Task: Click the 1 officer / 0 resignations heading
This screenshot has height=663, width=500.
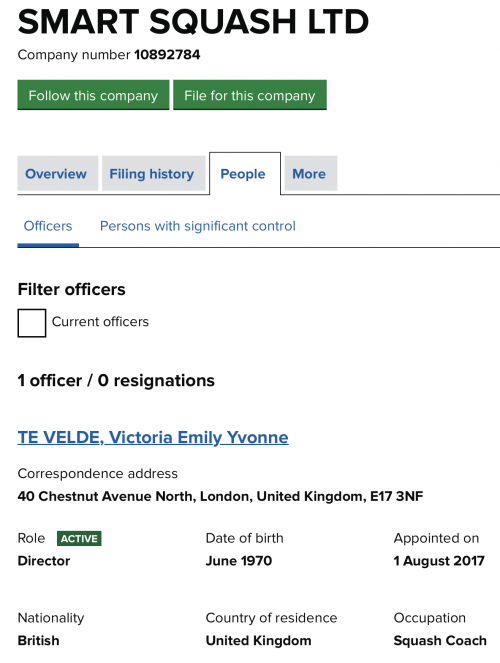Action: (x=116, y=381)
